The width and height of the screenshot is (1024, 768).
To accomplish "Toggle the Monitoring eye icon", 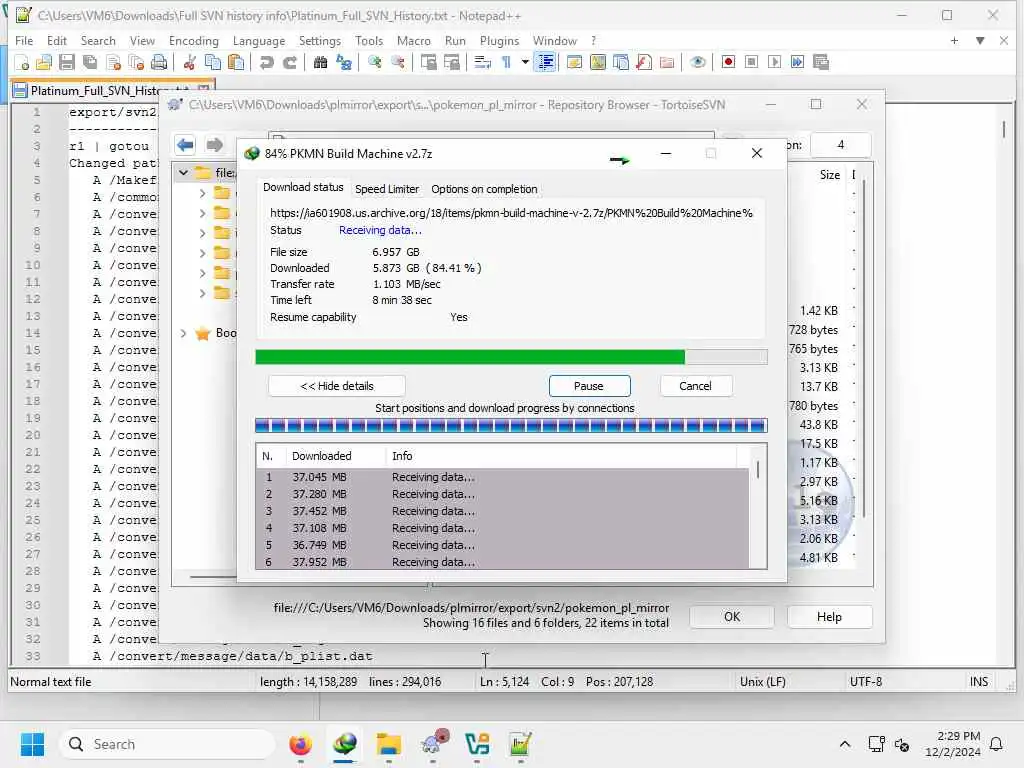I will (697, 63).
